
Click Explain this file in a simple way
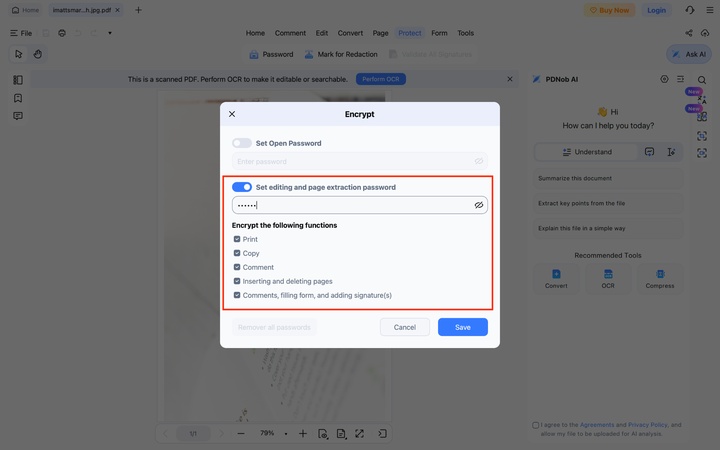[x=608, y=228]
